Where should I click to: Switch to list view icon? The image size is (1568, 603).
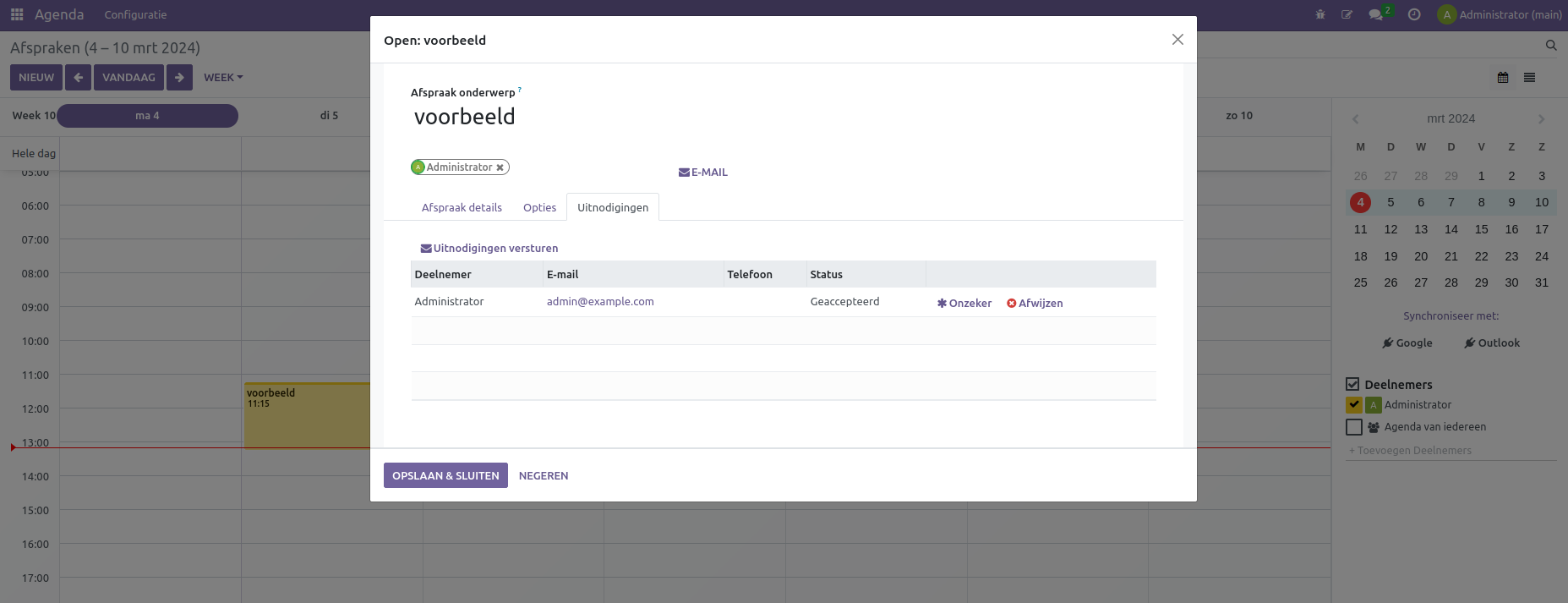(1529, 78)
